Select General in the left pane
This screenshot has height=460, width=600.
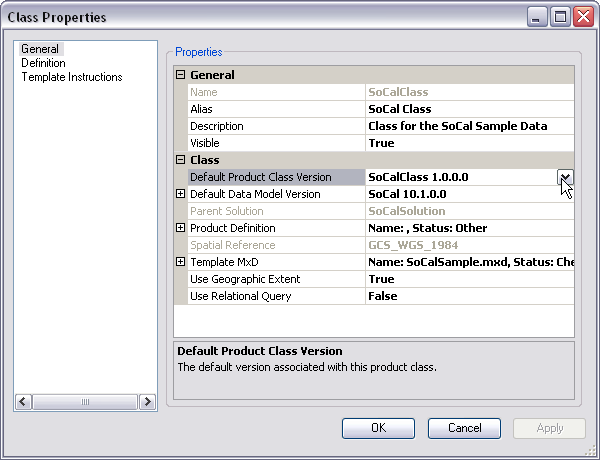pos(40,49)
